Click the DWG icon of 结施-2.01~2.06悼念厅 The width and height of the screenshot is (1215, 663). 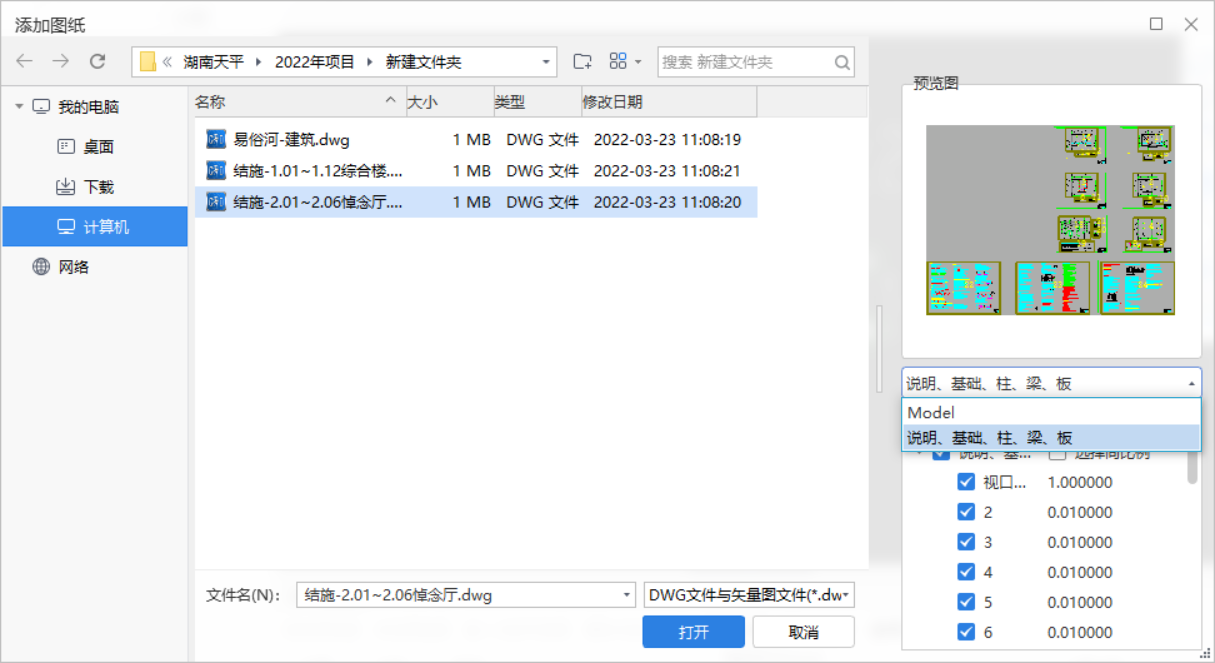(x=216, y=202)
